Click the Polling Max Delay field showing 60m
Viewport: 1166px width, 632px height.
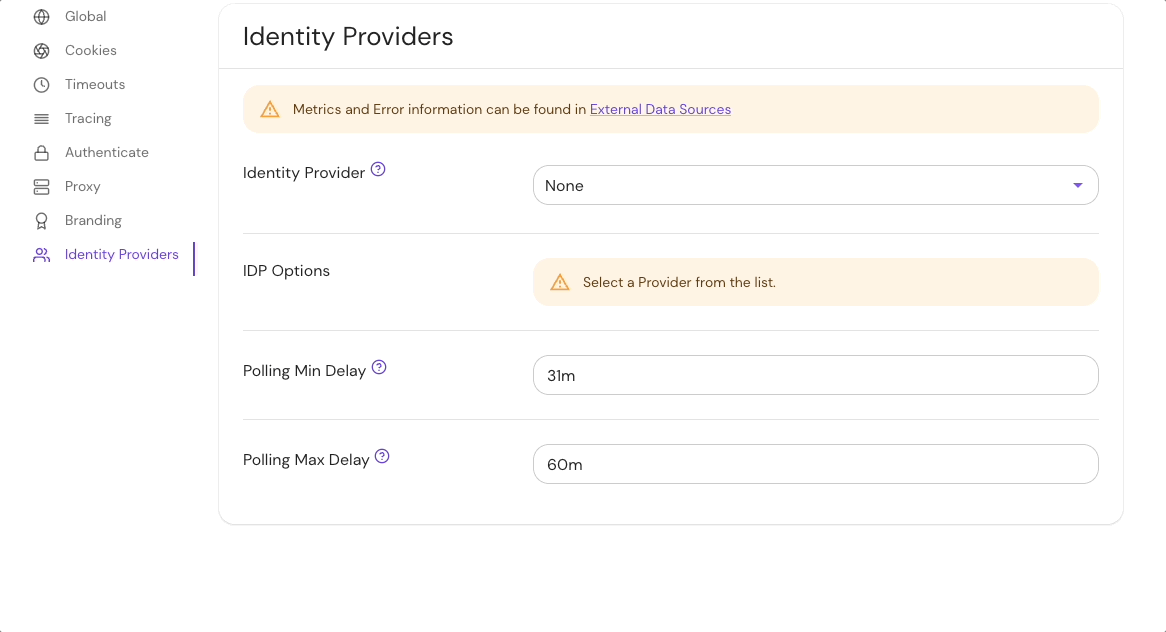pyautogui.click(x=815, y=464)
